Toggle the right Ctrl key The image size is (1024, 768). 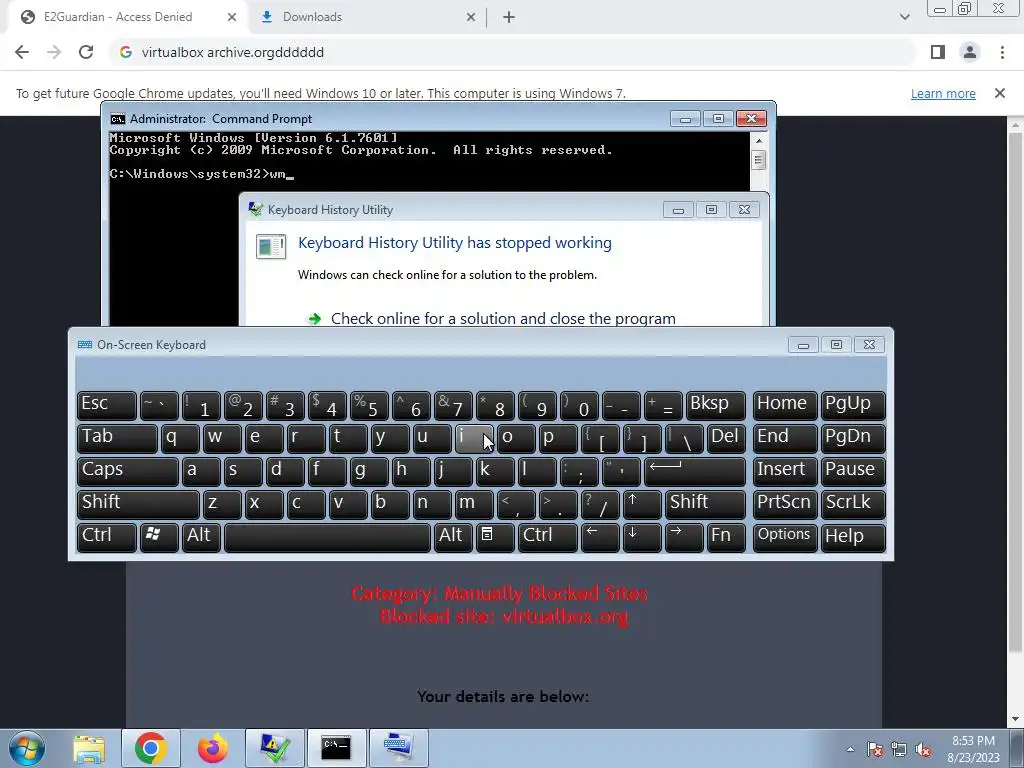point(547,537)
